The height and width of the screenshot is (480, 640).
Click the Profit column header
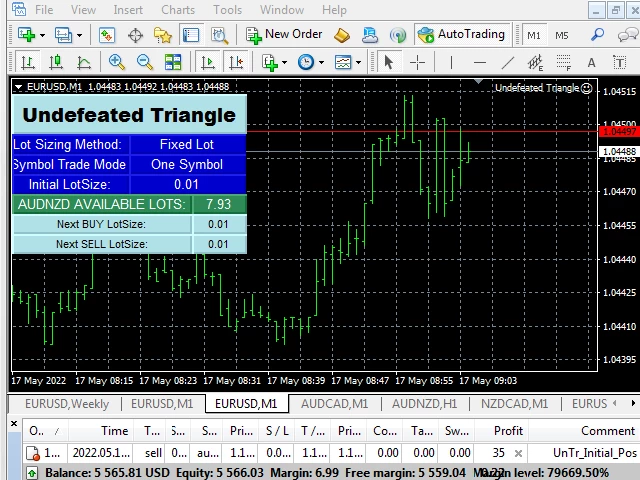point(508,430)
